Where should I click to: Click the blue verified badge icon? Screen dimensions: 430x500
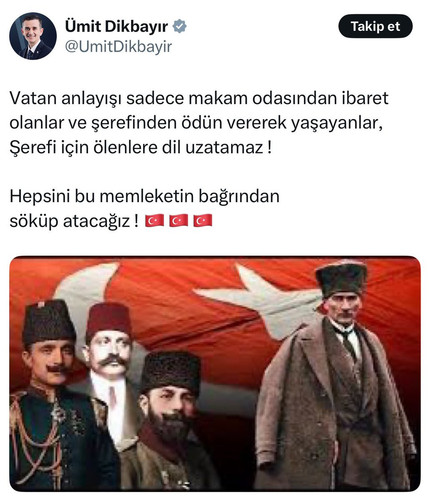(180, 26)
